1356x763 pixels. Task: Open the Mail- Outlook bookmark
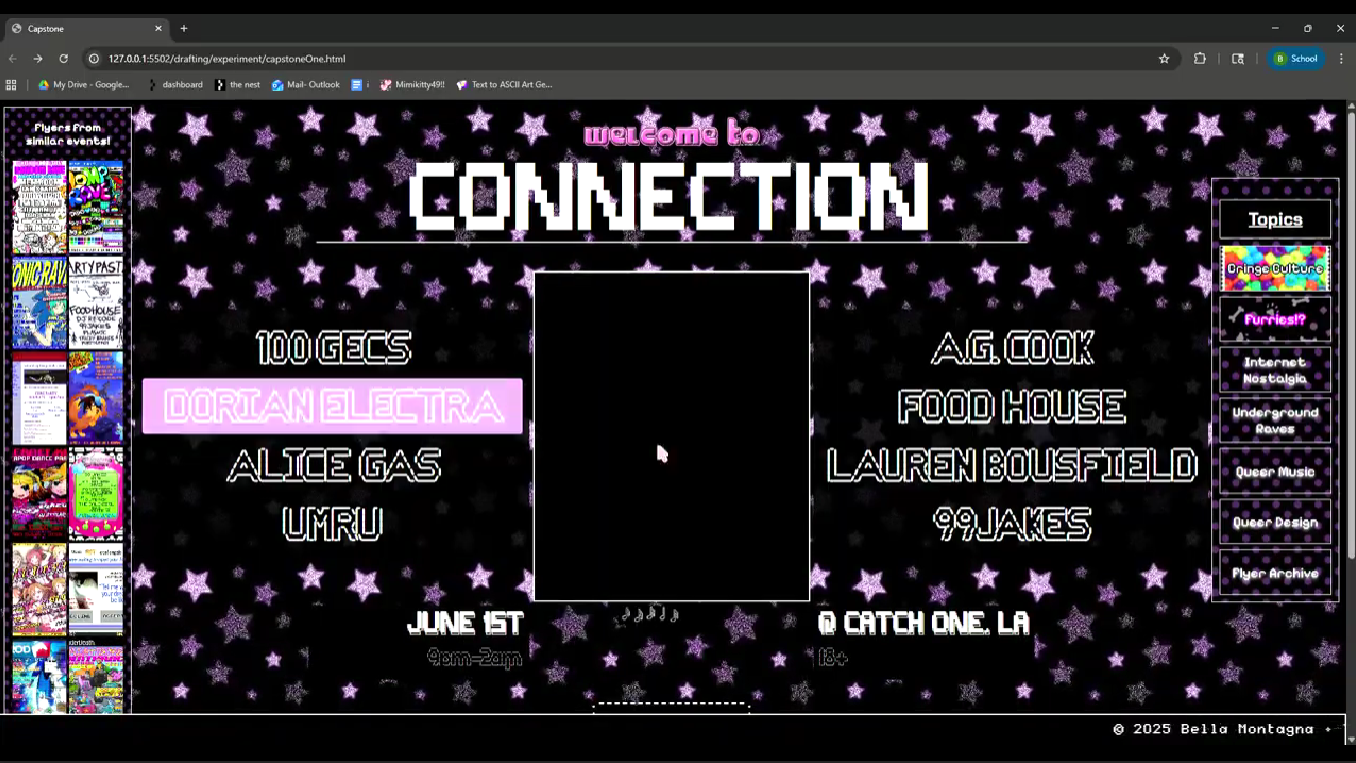pos(306,85)
